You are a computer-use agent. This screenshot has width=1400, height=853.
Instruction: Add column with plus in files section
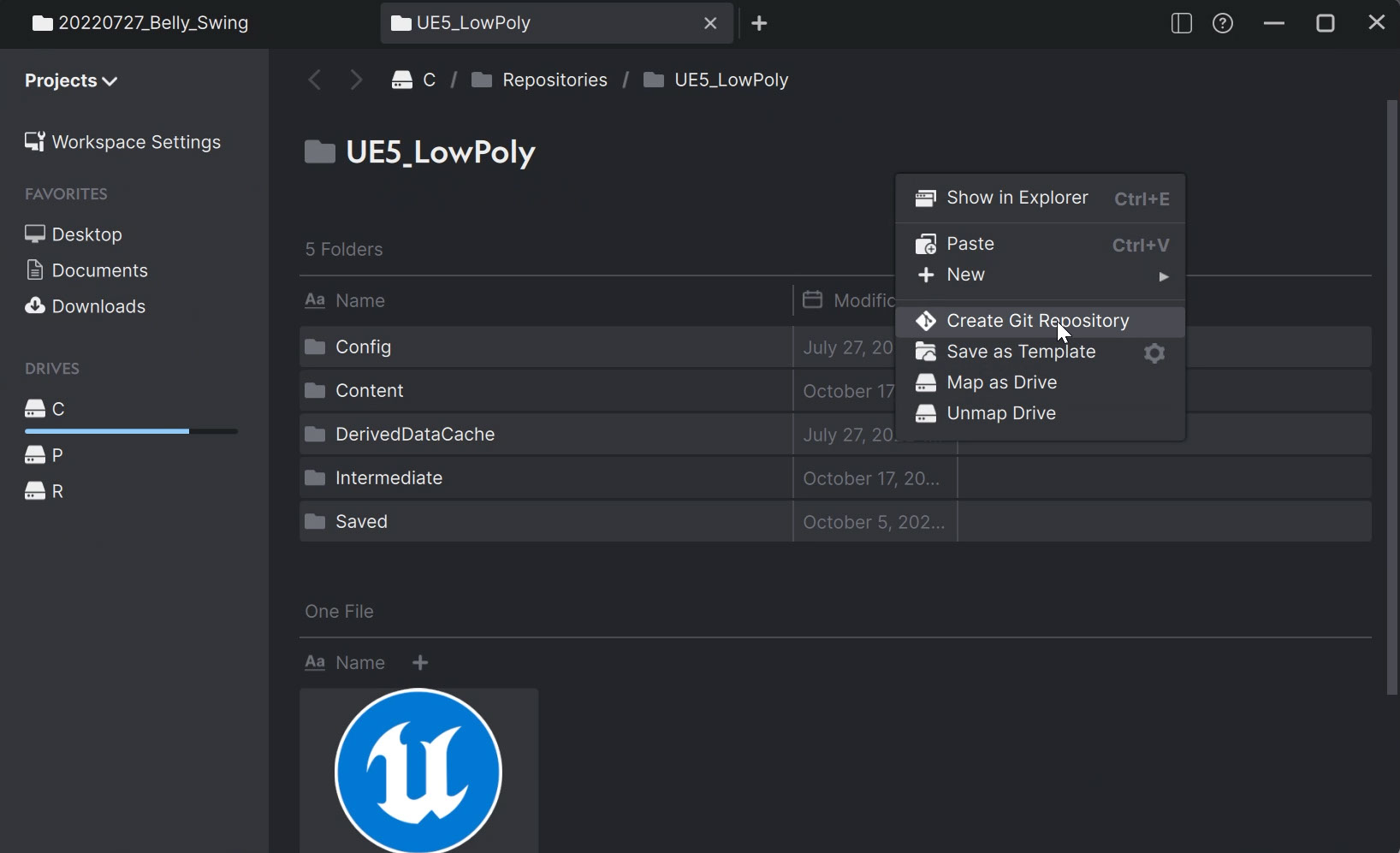pos(420,662)
